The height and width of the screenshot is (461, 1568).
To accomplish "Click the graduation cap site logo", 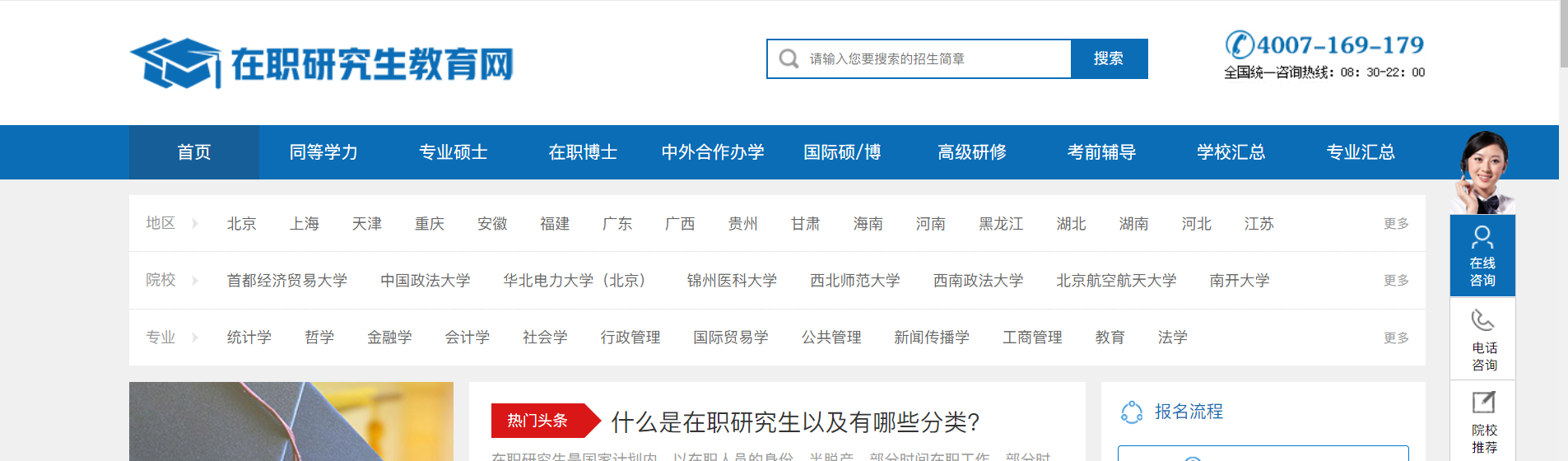I will (x=175, y=63).
